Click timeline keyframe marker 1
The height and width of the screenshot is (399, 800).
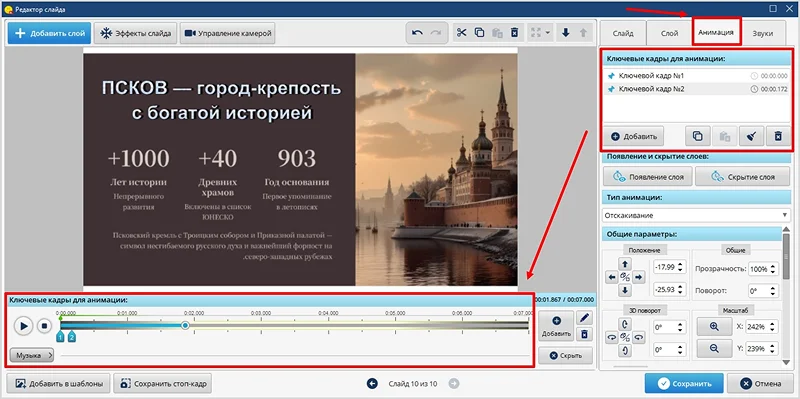[x=60, y=336]
